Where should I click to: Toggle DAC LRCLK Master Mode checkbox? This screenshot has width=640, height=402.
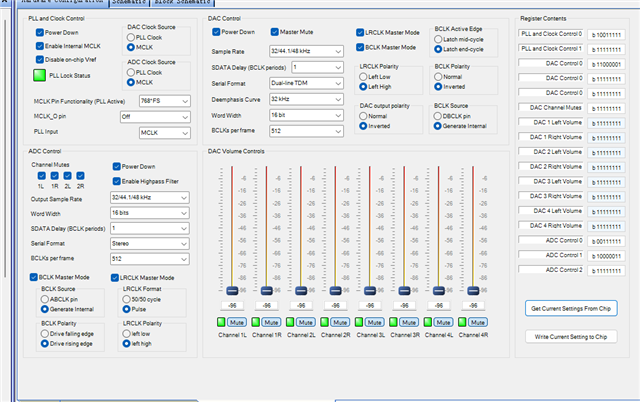(x=360, y=32)
